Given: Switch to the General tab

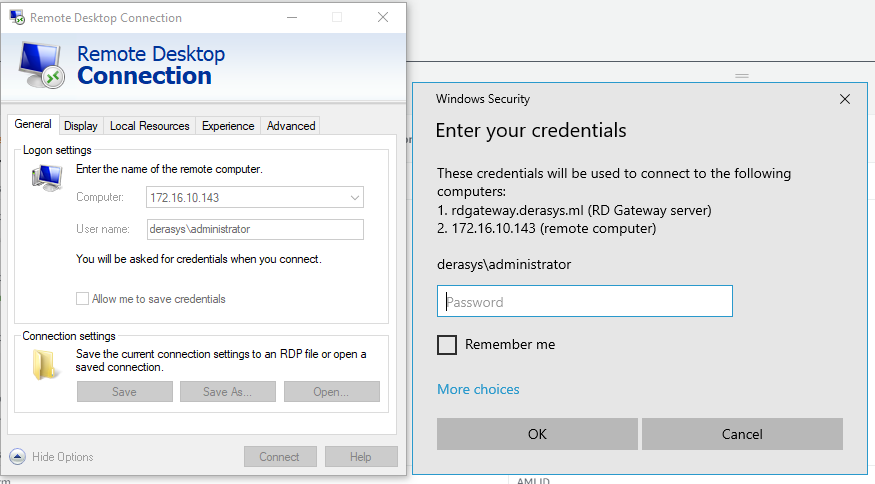Looking at the screenshot, I should click(33, 124).
